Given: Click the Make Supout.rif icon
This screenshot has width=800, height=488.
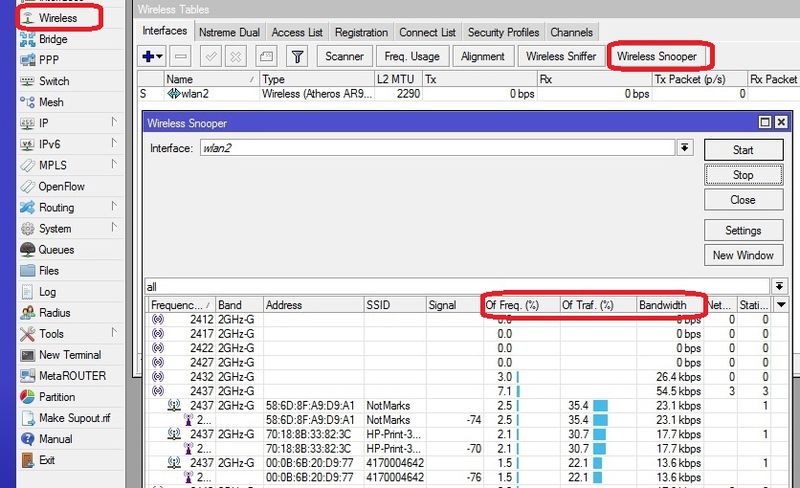Looking at the screenshot, I should [28, 418].
